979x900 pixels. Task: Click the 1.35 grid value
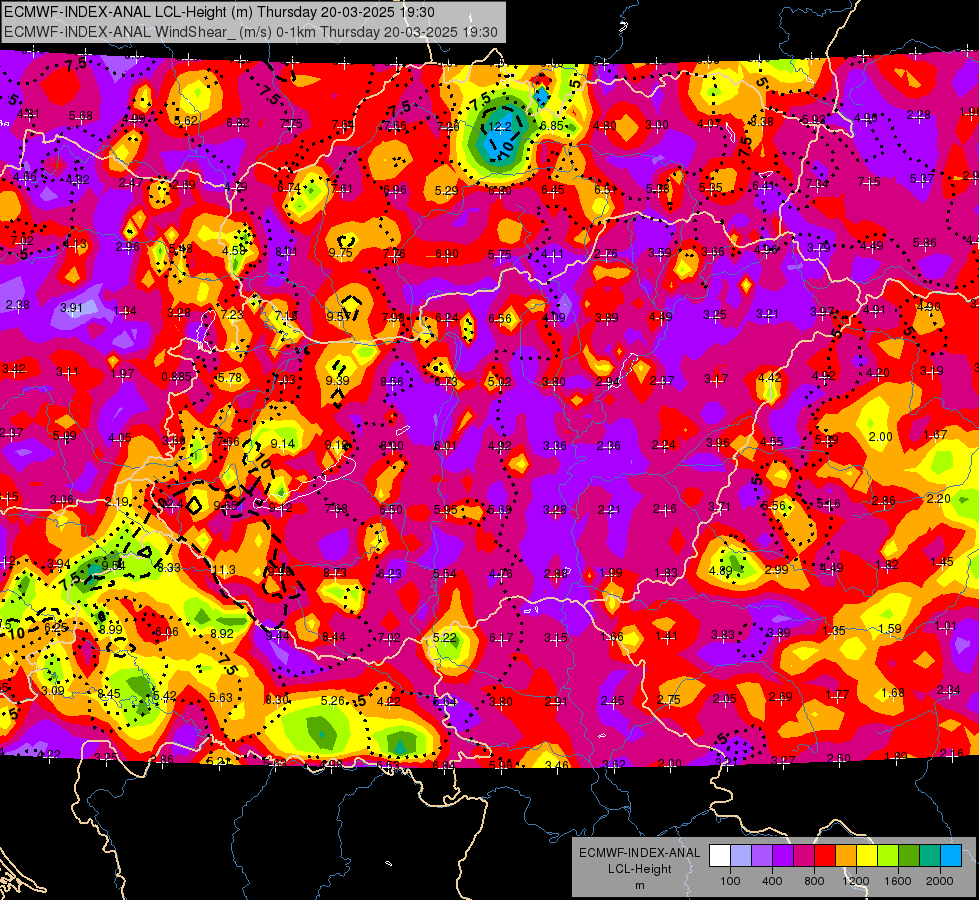pos(834,630)
